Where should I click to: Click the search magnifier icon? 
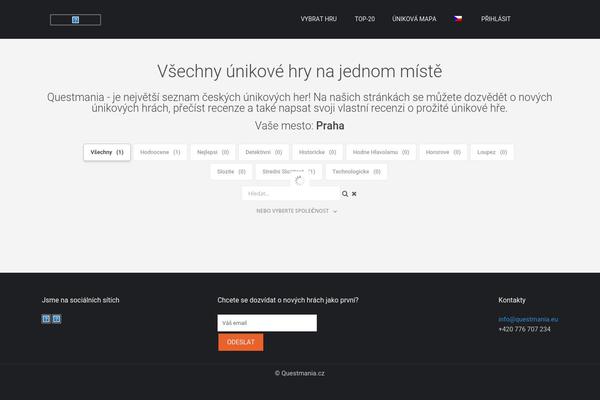coord(345,194)
